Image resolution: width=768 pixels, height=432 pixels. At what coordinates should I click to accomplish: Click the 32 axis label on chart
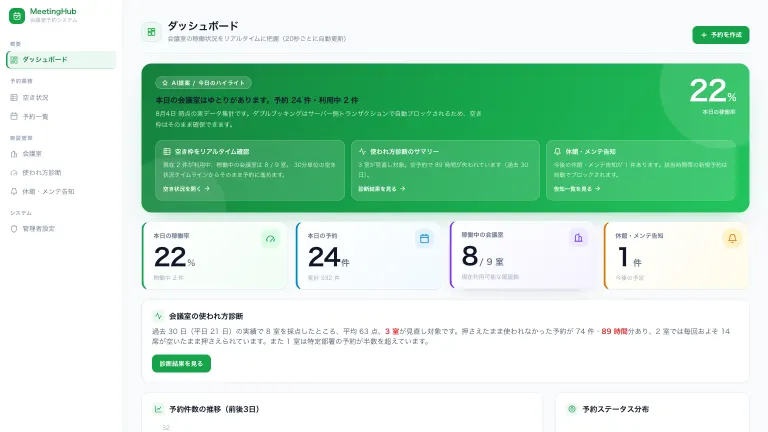click(166, 428)
